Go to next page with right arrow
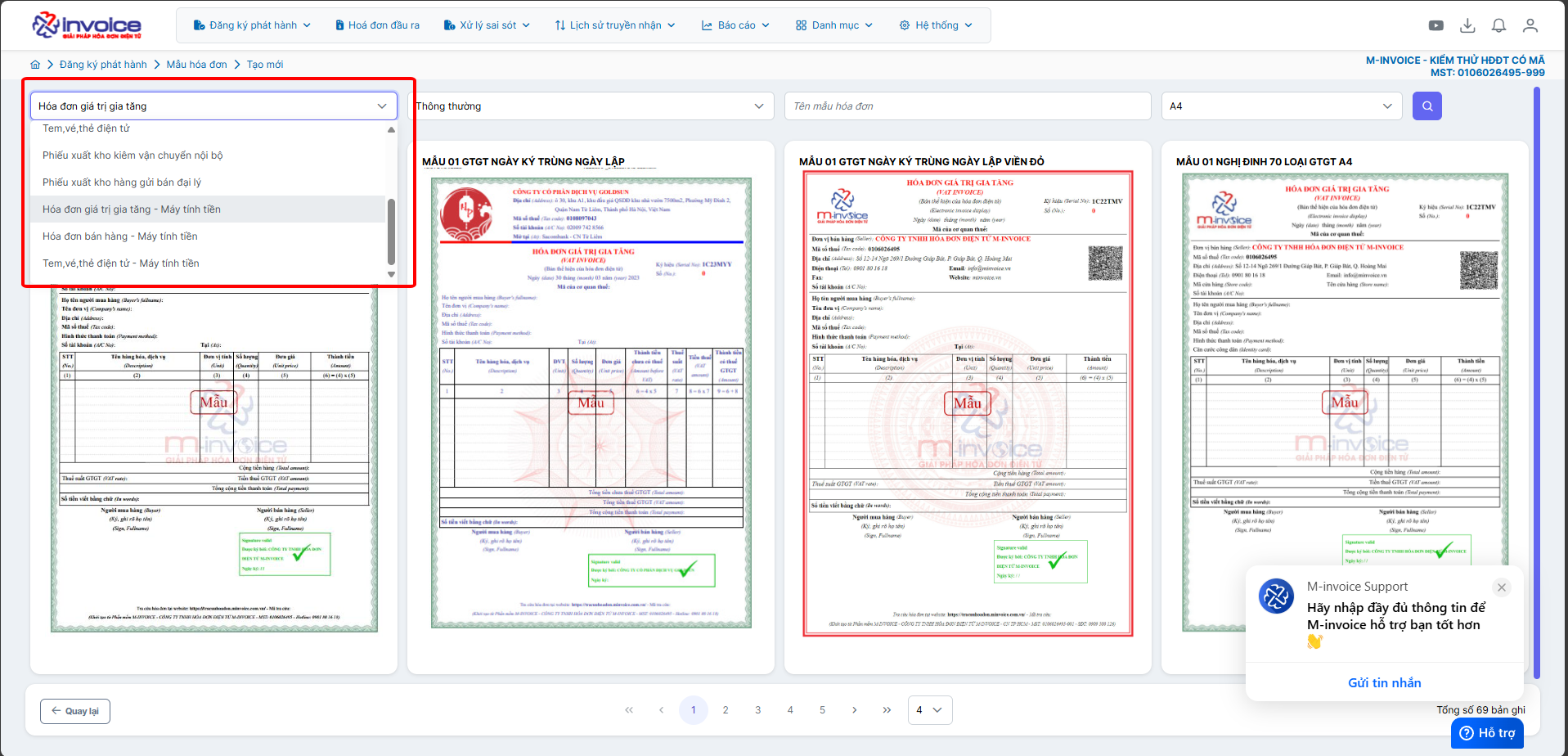The image size is (1568, 756). (x=854, y=710)
